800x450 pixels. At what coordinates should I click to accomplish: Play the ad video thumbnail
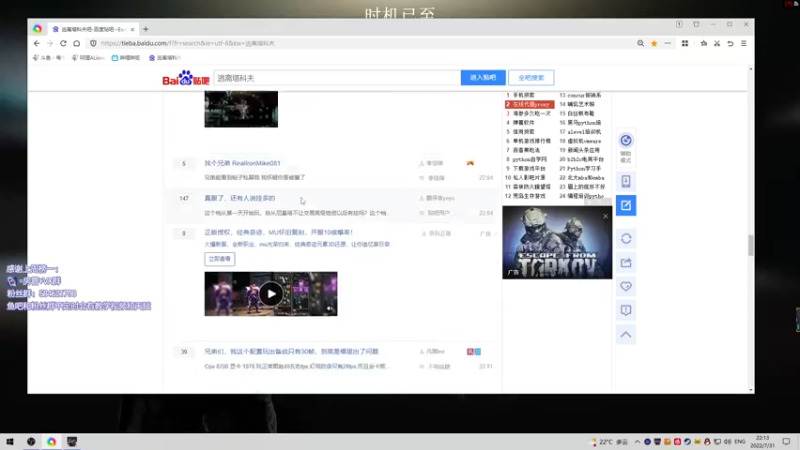271,294
